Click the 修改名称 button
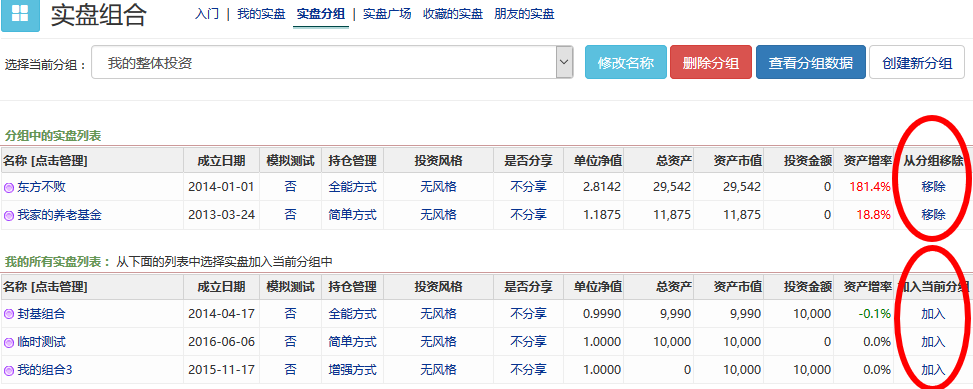This screenshot has width=973, height=389. (x=626, y=62)
